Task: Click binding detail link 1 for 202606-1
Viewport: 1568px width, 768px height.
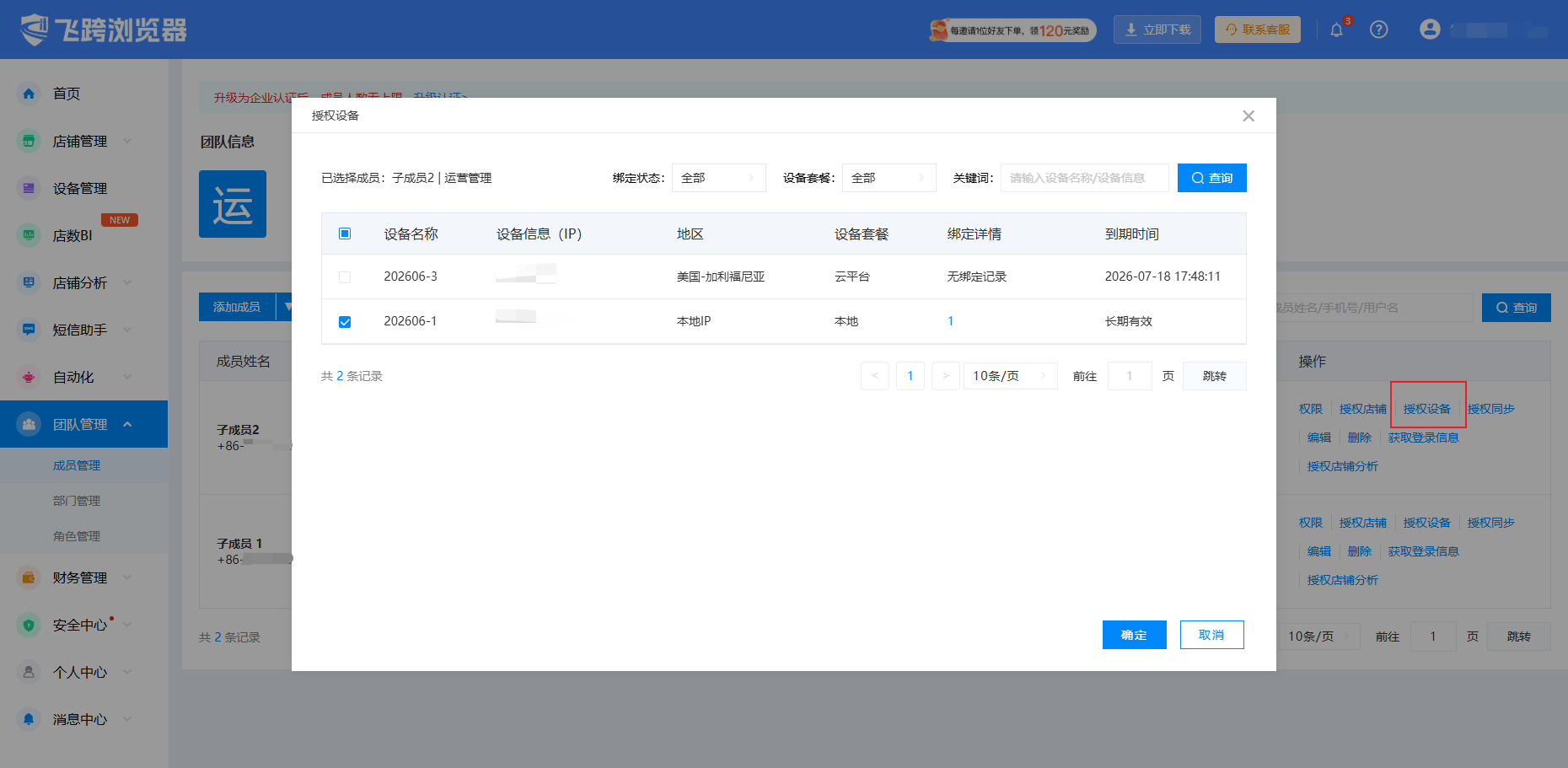Action: coord(950,321)
